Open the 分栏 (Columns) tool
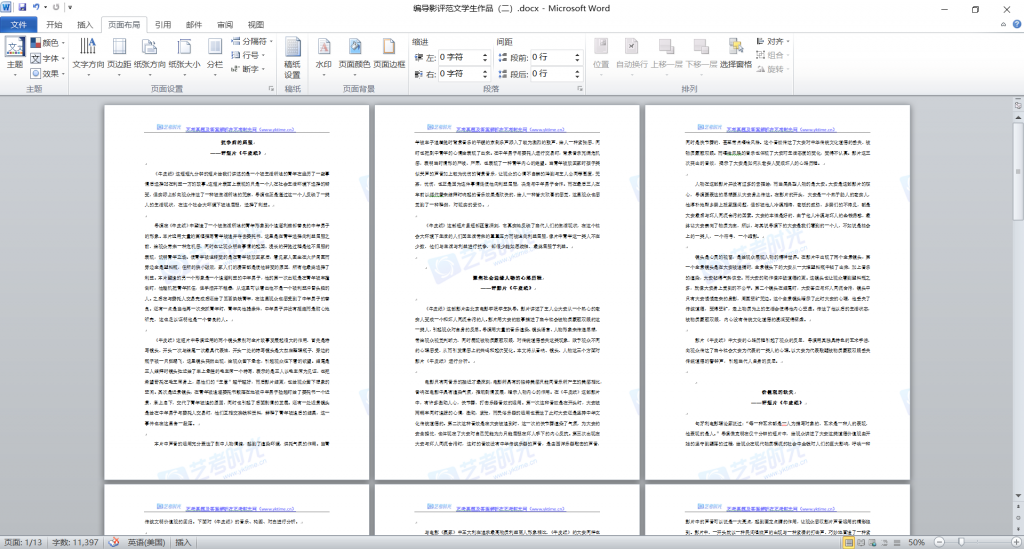The width and height of the screenshot is (1024, 549). click(215, 53)
